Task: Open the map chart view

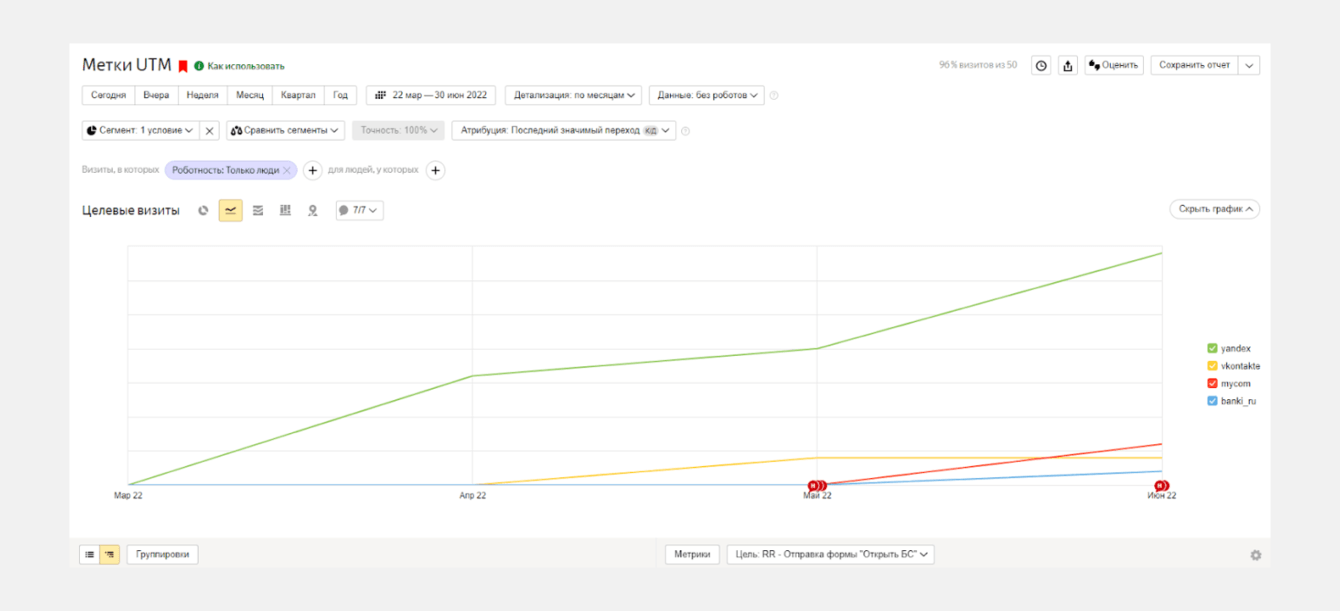Action: [x=313, y=210]
